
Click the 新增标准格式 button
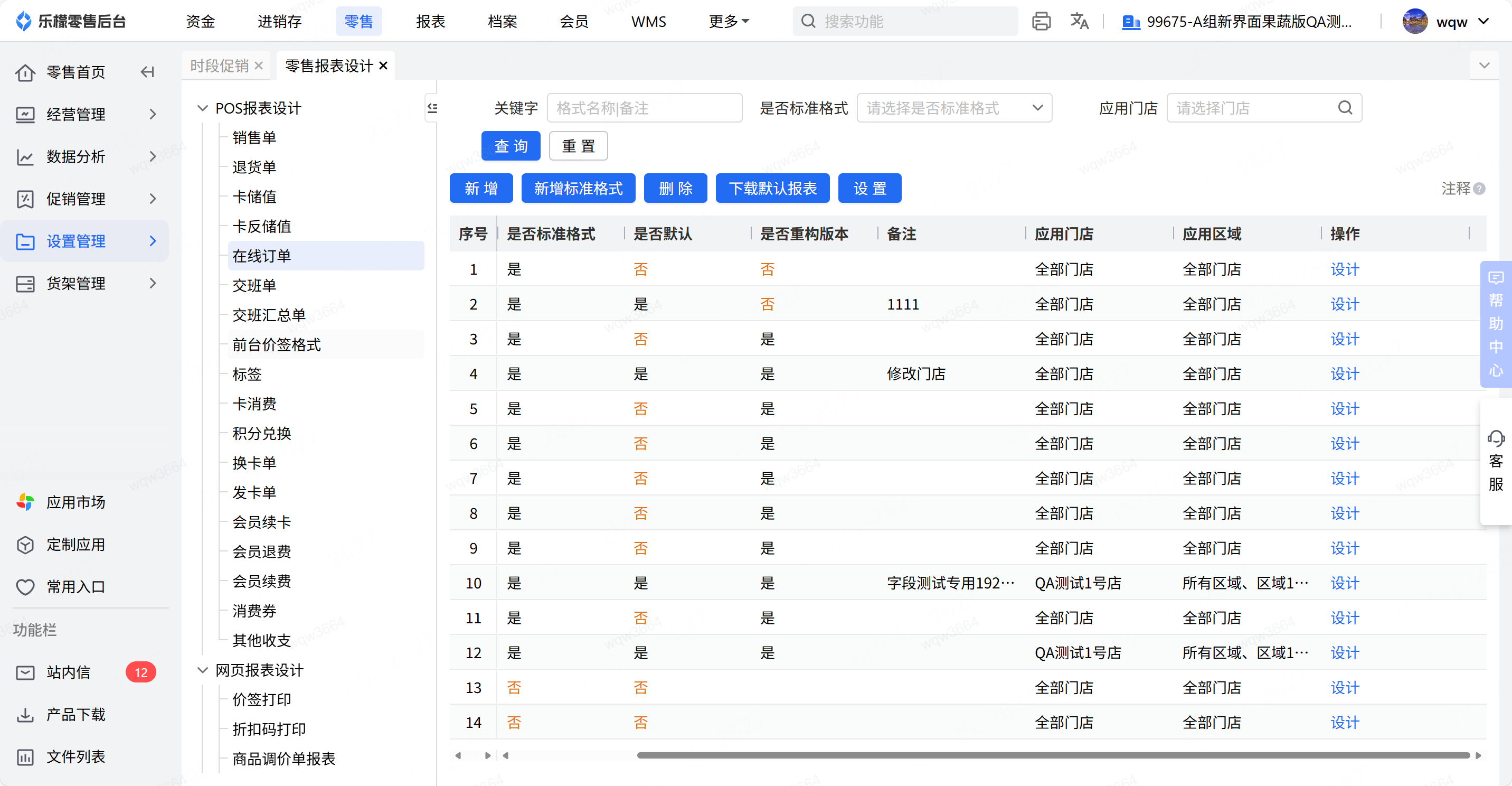tap(578, 189)
